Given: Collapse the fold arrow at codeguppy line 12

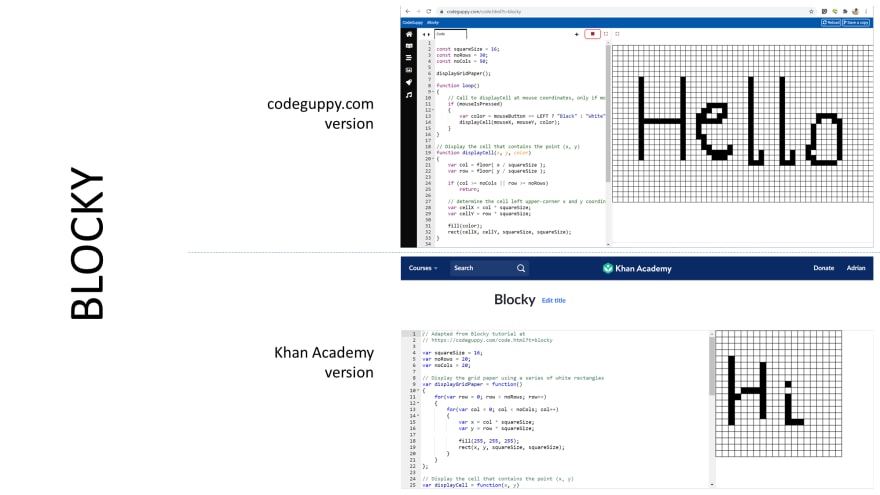Looking at the screenshot, I should coord(433,110).
